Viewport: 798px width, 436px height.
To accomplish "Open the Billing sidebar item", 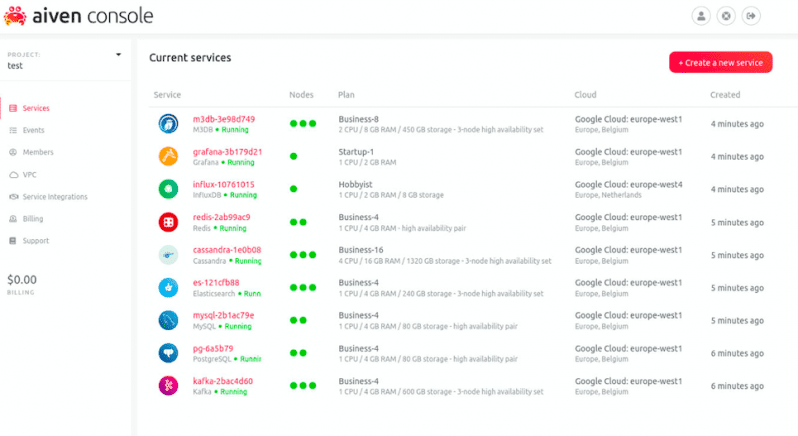I will 33,218.
